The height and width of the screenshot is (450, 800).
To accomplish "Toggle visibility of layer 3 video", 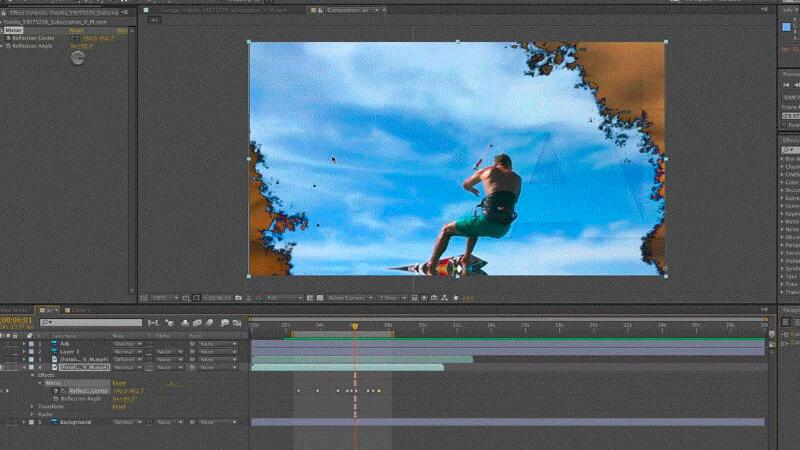I will coord(4,359).
